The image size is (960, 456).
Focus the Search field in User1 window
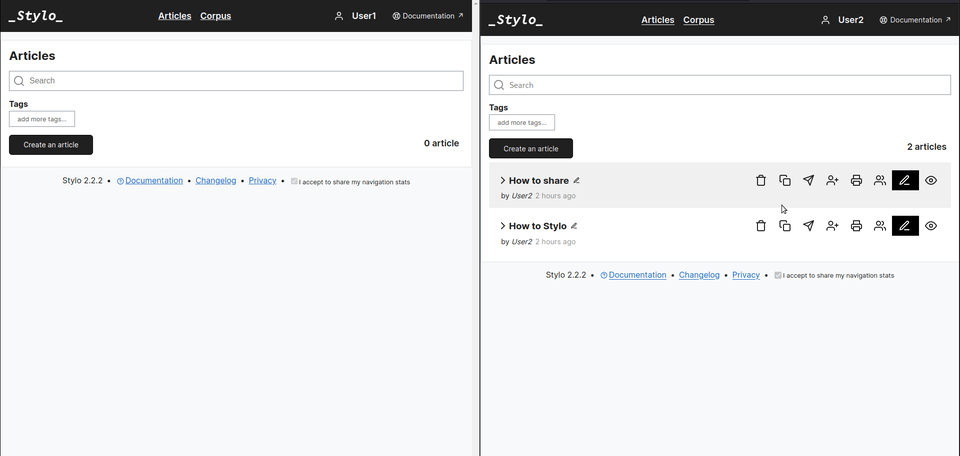tap(236, 81)
